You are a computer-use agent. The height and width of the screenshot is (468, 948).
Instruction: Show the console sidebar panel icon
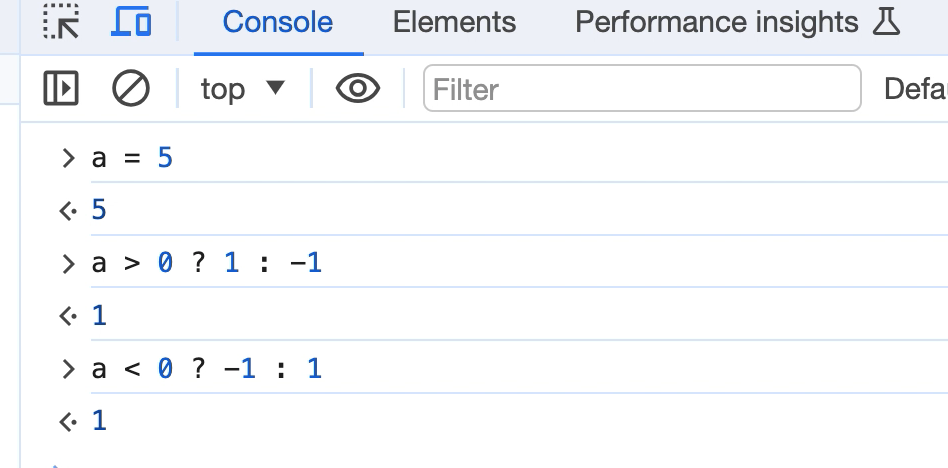[61, 88]
